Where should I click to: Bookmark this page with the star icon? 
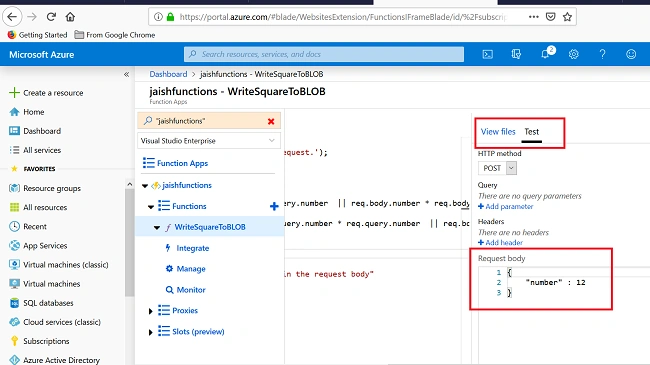pyautogui.click(x=567, y=17)
